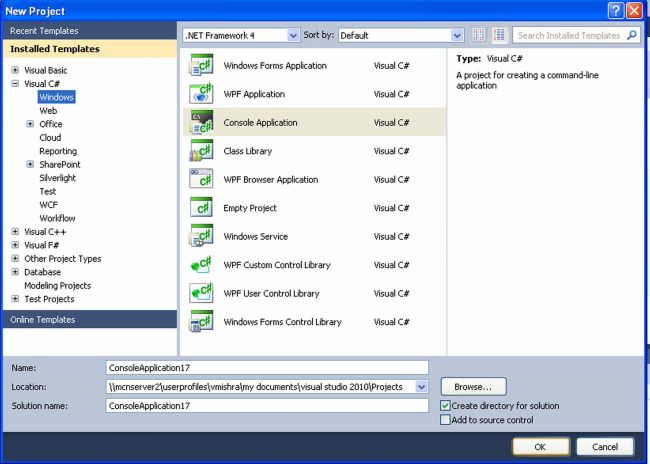650x464 pixels.
Task: Select the Test item under Visual C#
Action: (48, 191)
